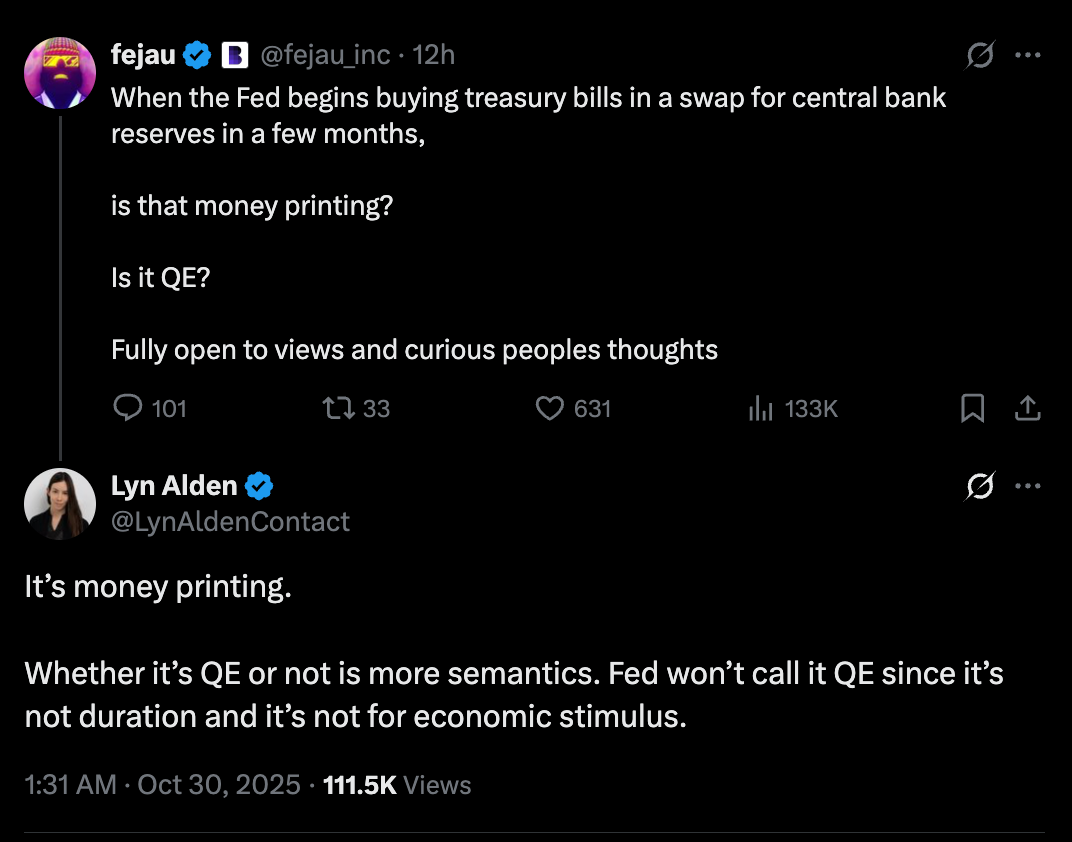Share fejau's post
Viewport: 1072px width, 842px height.
click(x=1028, y=408)
